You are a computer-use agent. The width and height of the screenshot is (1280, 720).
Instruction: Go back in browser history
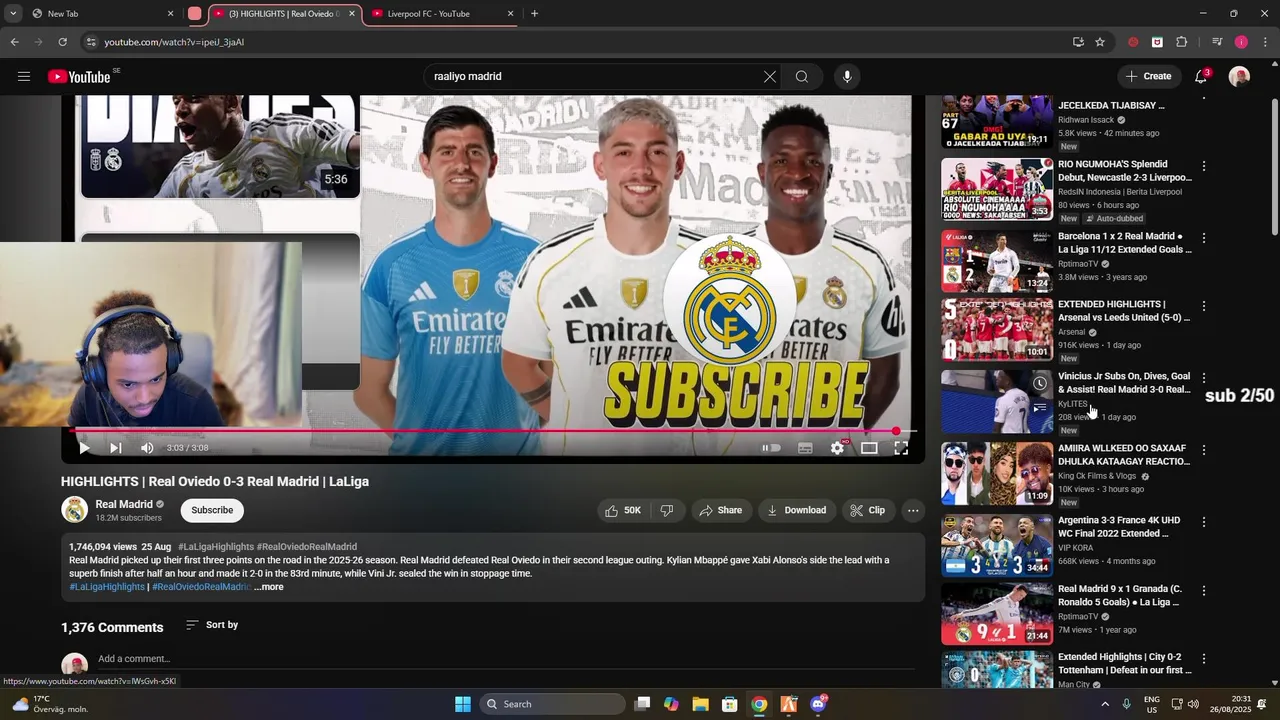pos(14,42)
